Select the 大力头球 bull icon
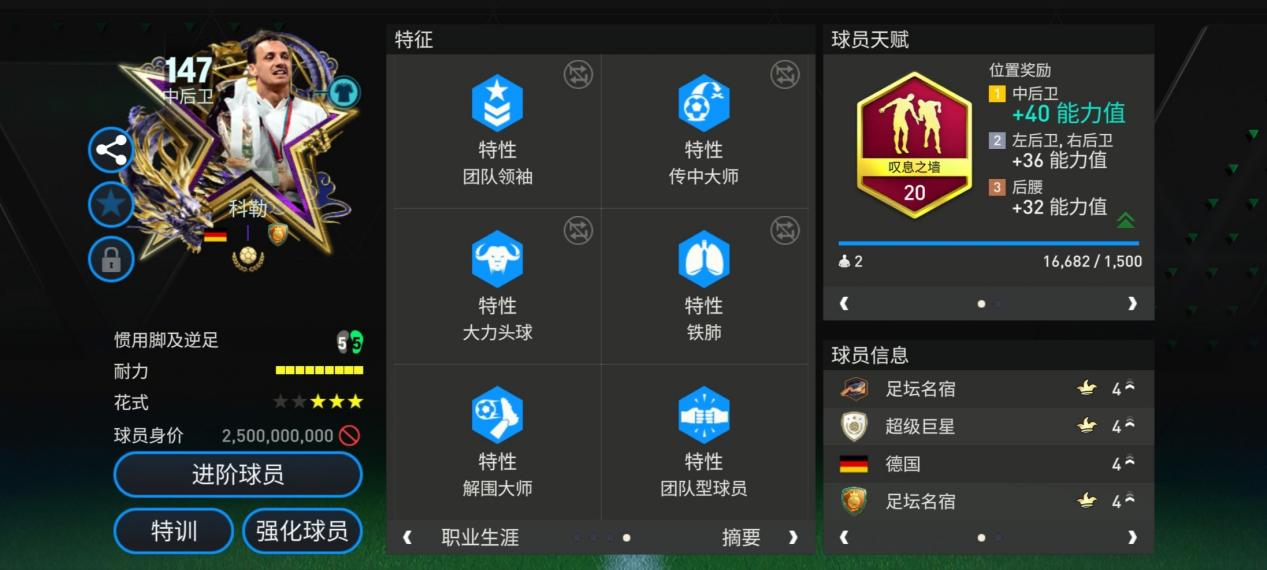 click(x=497, y=259)
